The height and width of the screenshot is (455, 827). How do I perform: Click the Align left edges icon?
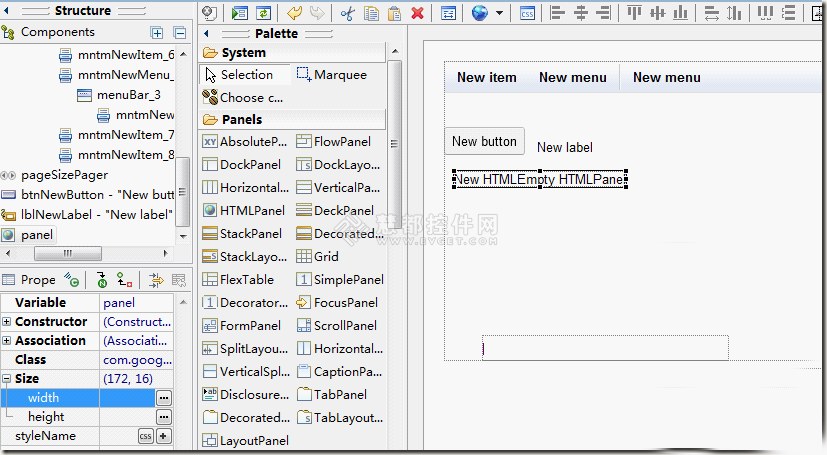click(x=557, y=13)
